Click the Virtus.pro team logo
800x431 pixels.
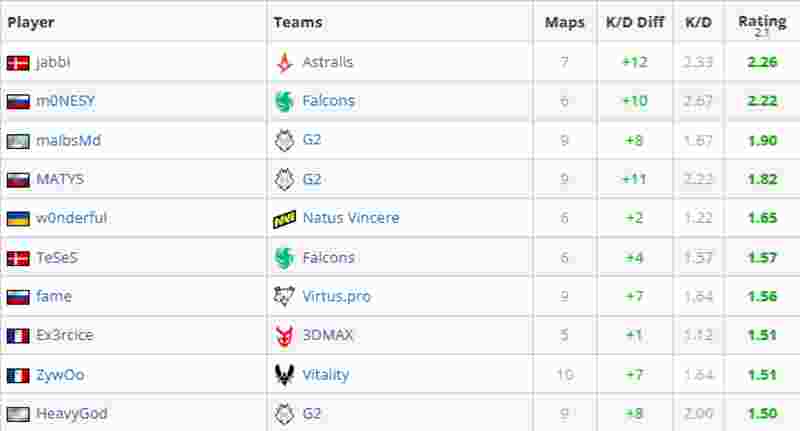tap(285, 296)
